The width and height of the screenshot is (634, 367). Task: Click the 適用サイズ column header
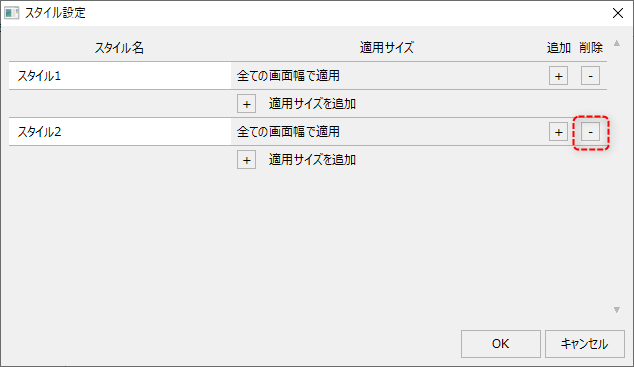point(387,48)
